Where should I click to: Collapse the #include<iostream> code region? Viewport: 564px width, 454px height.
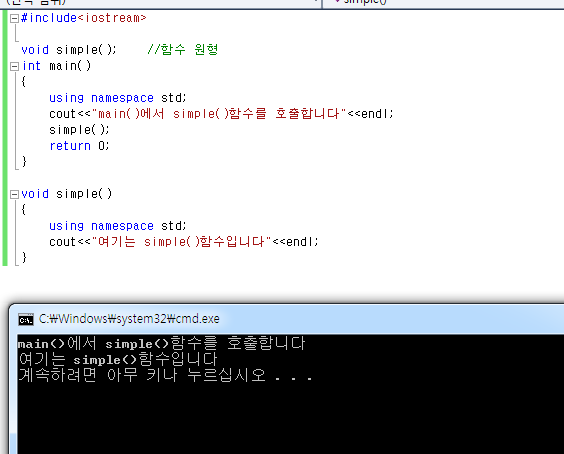coord(14,18)
